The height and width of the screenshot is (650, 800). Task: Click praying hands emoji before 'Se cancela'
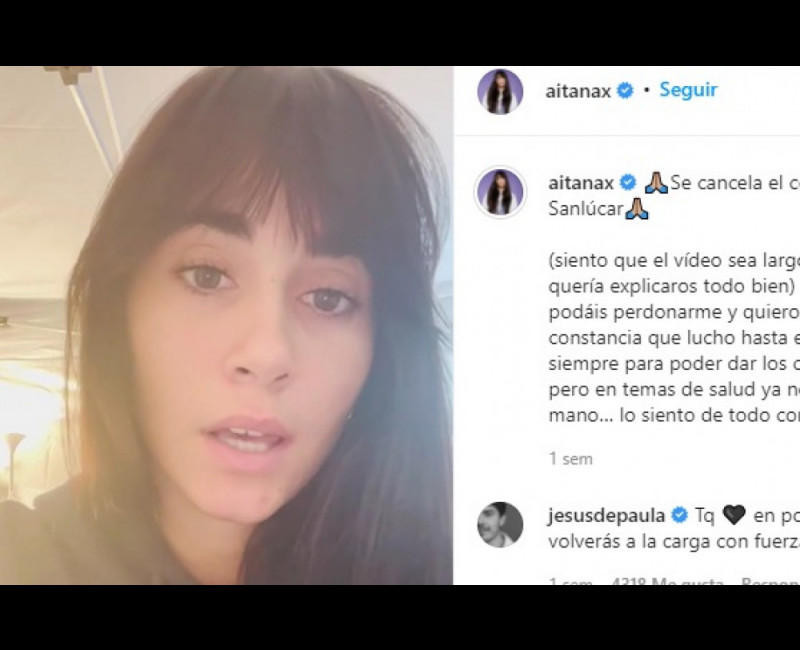click(657, 183)
